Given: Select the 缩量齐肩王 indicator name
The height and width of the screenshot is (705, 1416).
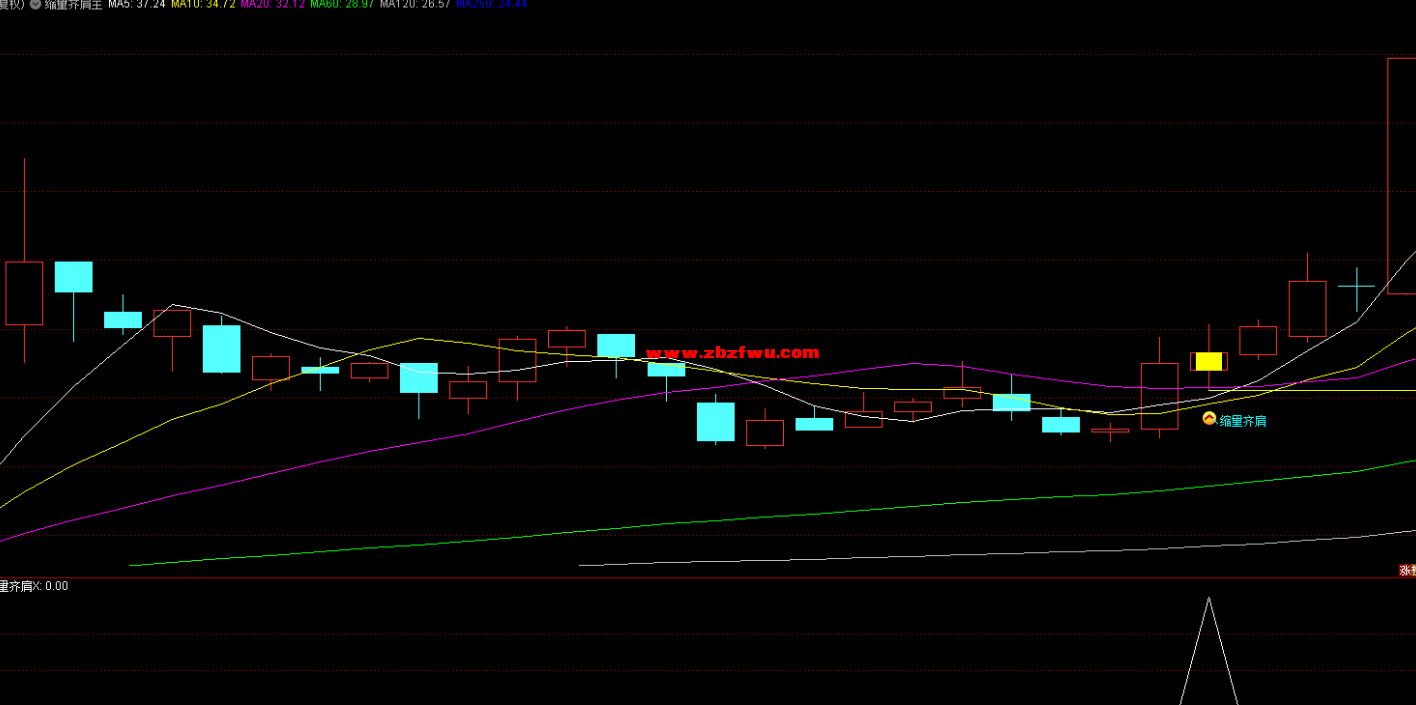Looking at the screenshot, I should (73, 5).
